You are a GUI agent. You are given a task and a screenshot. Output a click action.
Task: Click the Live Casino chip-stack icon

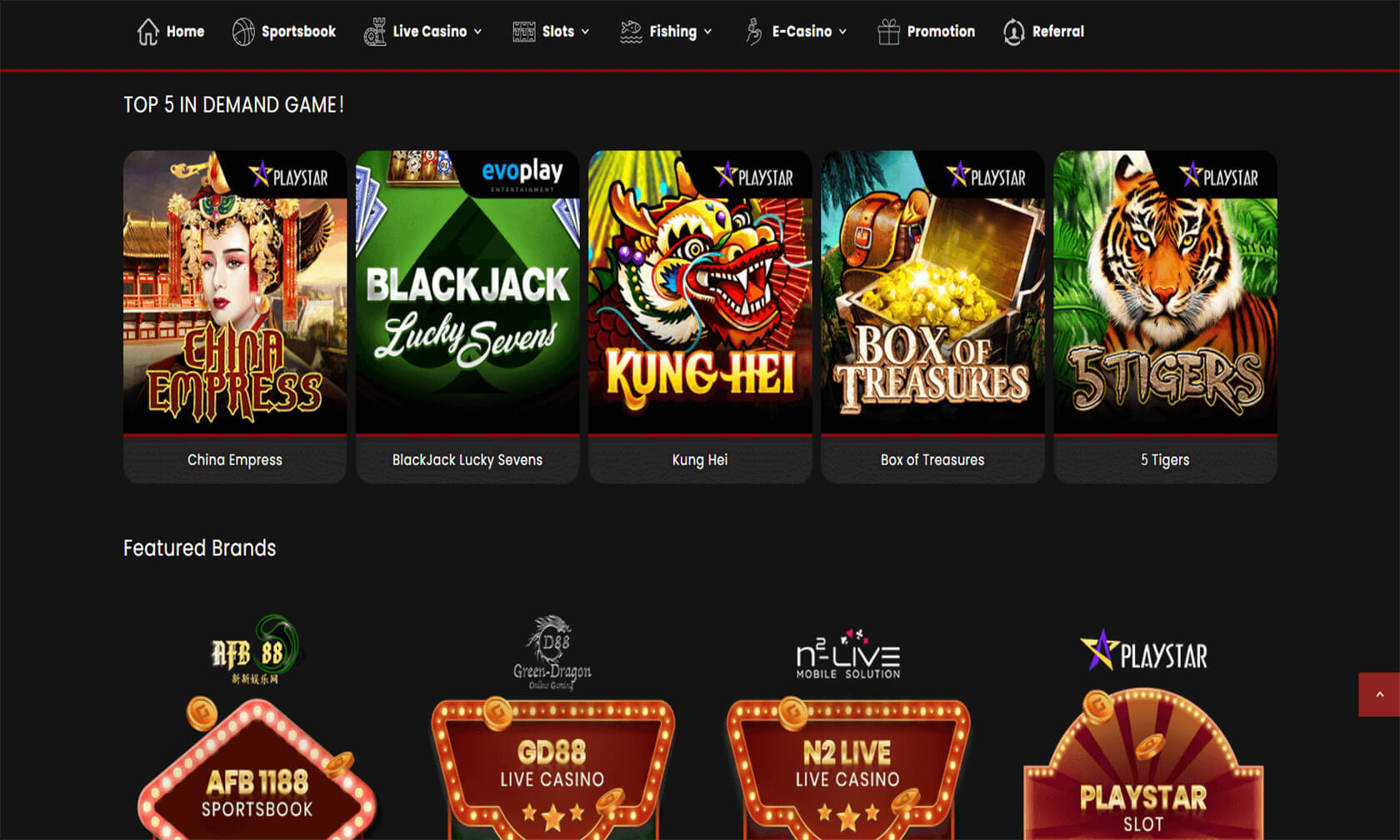(x=375, y=32)
